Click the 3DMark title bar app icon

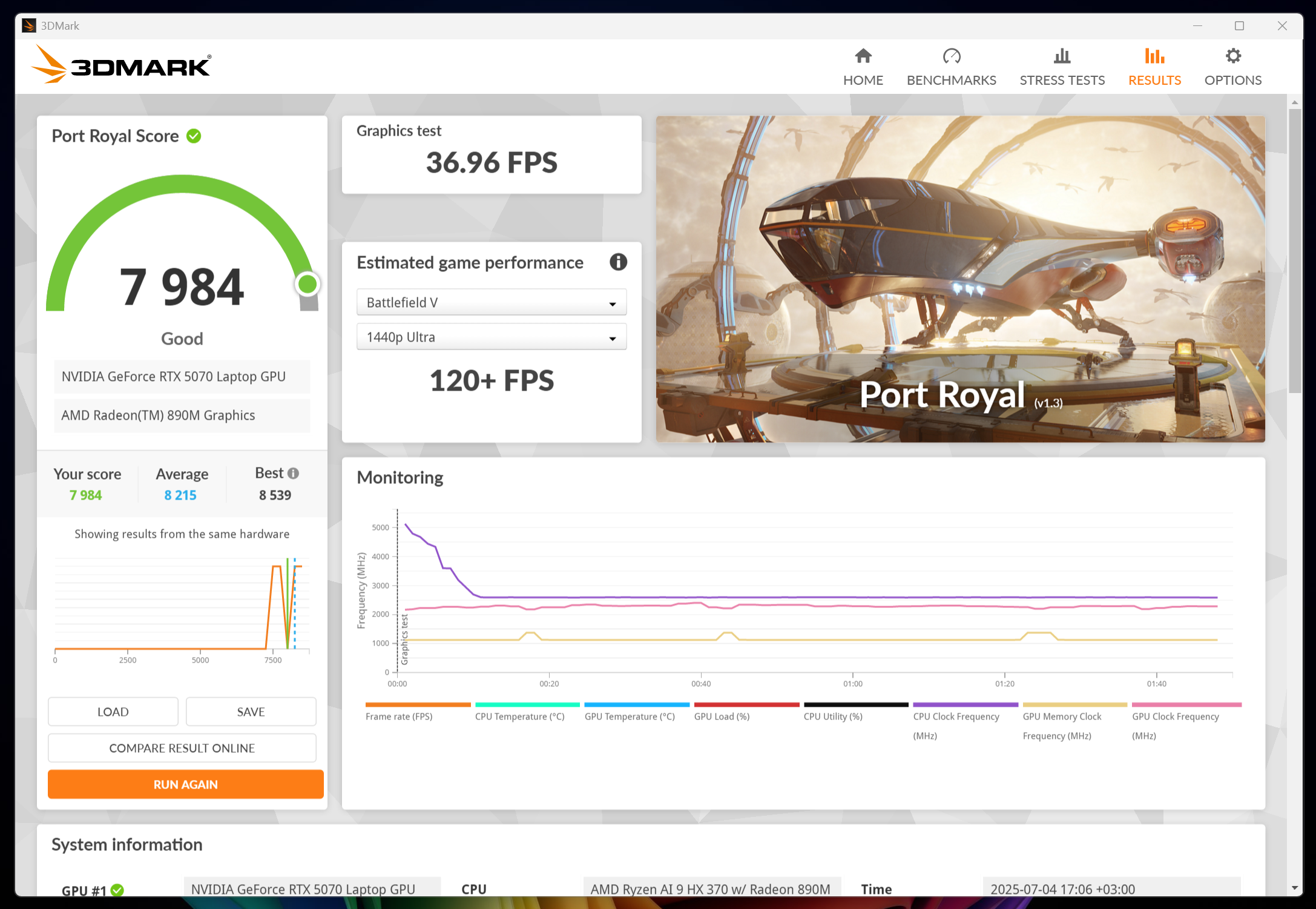pyautogui.click(x=28, y=25)
